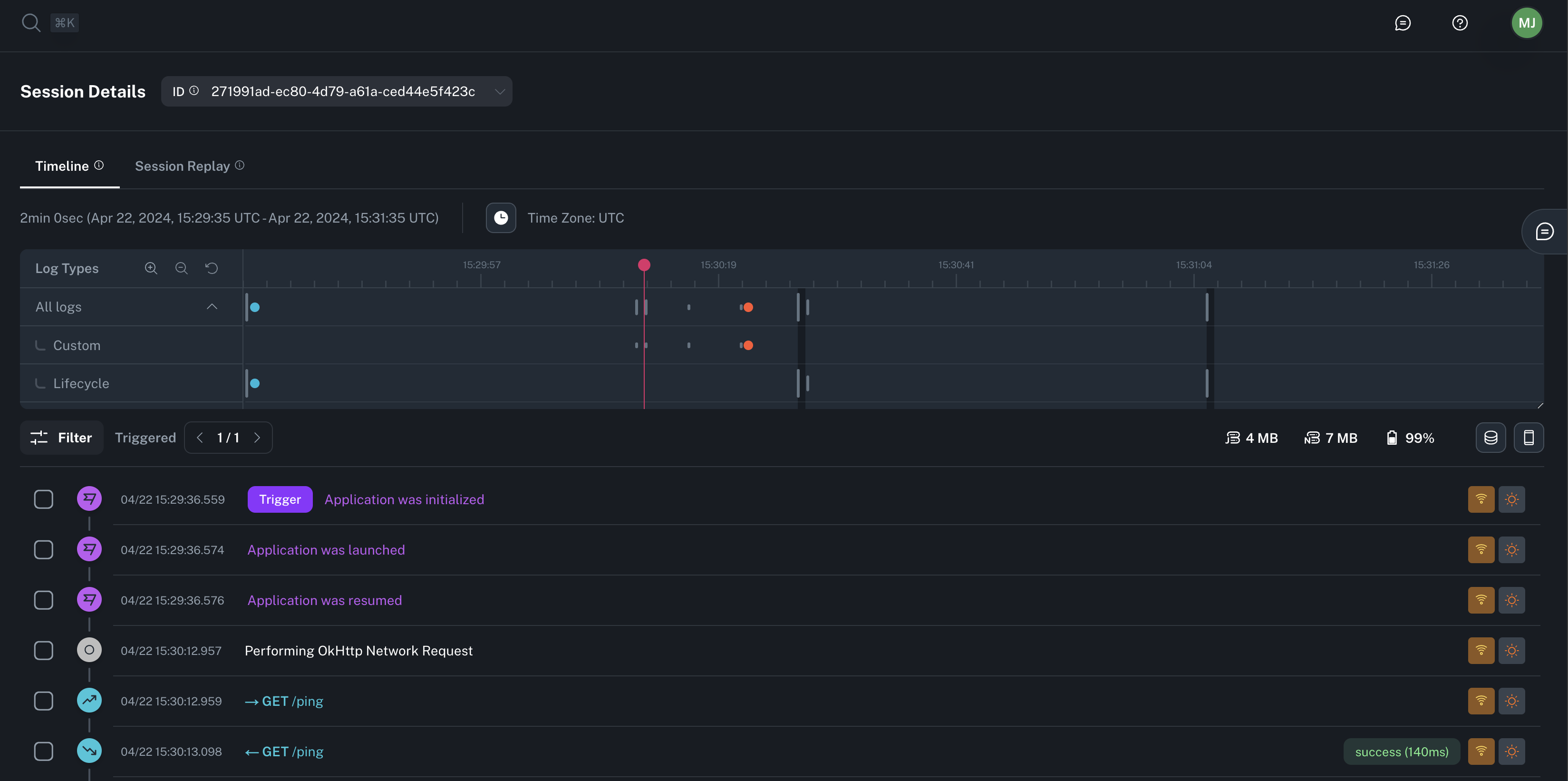
Task: Toggle the checkbox for the Trigger log entry
Action: (x=43, y=498)
